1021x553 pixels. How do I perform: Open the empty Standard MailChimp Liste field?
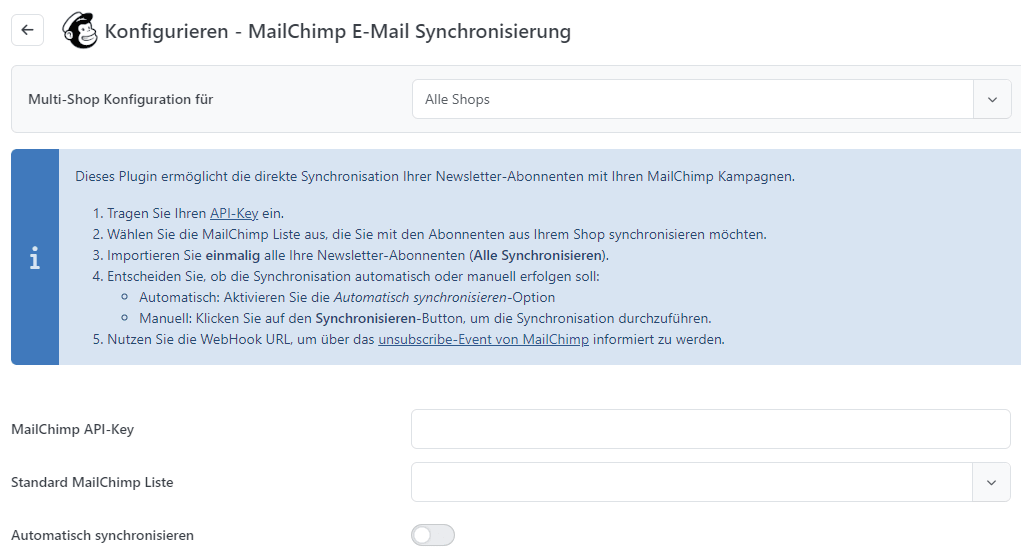click(x=691, y=482)
